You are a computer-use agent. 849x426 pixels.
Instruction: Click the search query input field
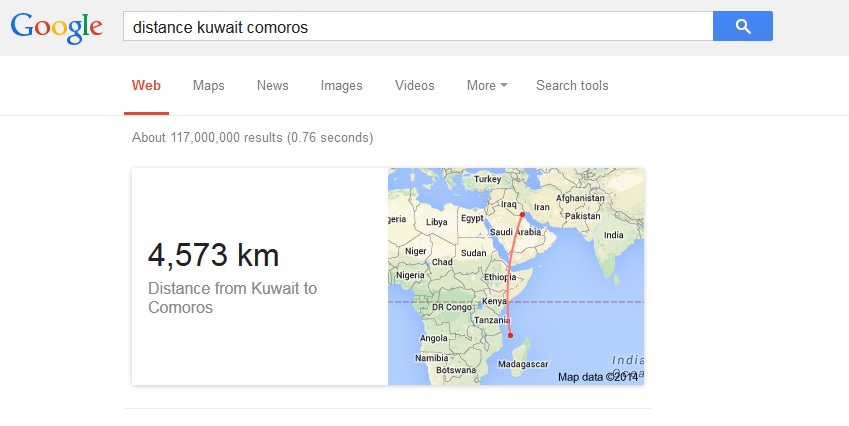pos(417,27)
